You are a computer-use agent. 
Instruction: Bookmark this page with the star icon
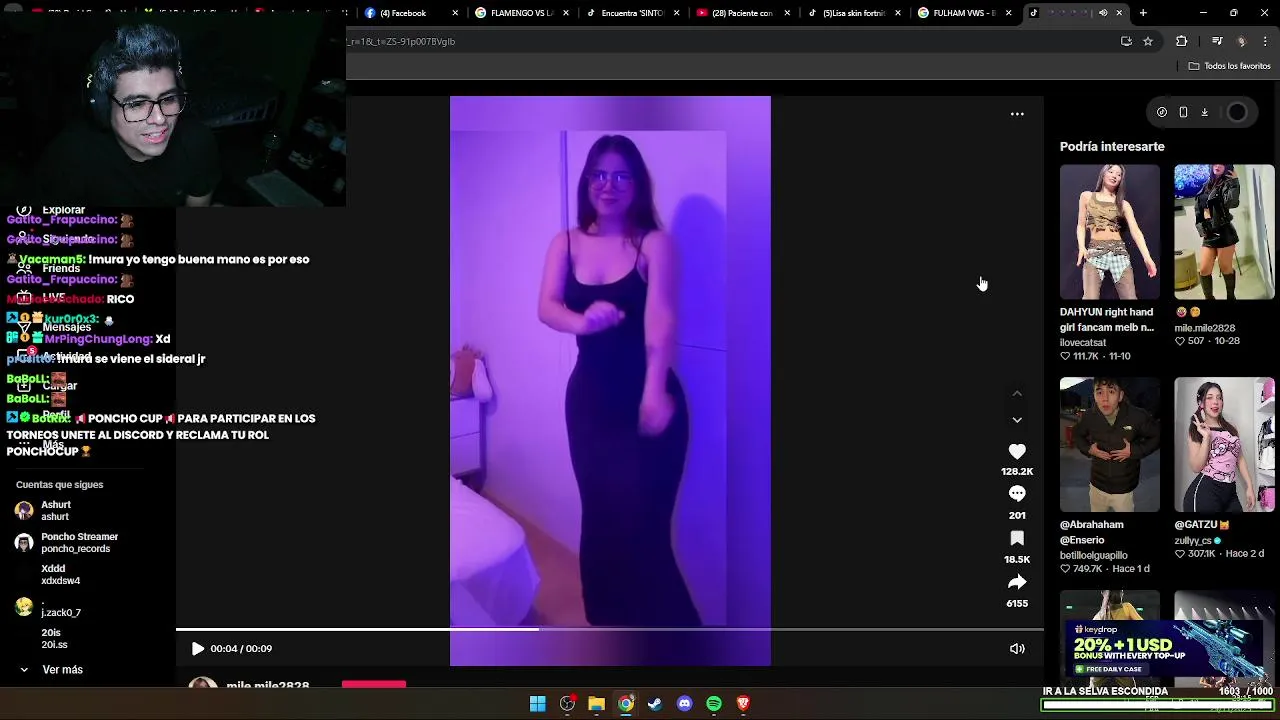point(1148,41)
